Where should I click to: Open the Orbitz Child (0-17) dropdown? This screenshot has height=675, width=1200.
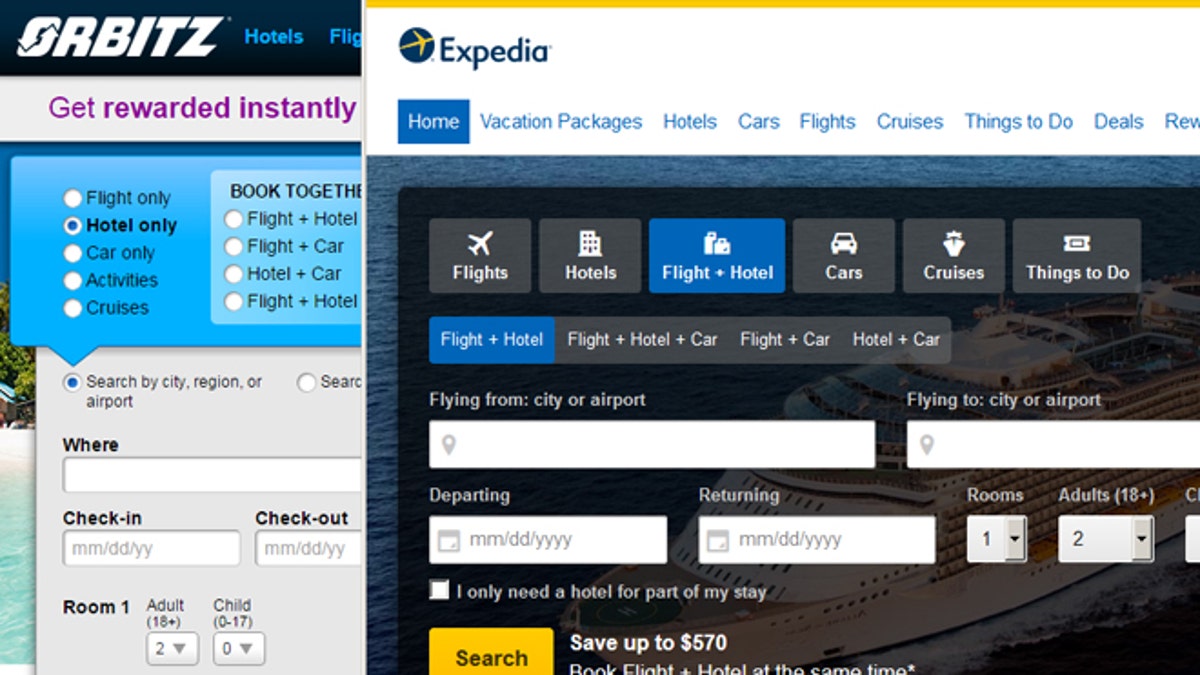click(239, 649)
